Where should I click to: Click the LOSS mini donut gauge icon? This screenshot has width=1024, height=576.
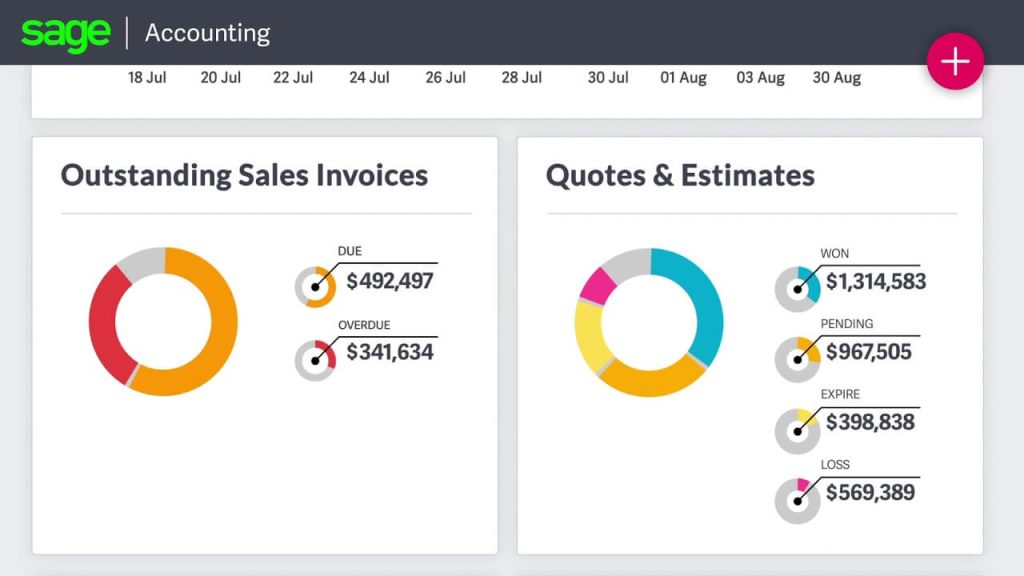point(797,501)
